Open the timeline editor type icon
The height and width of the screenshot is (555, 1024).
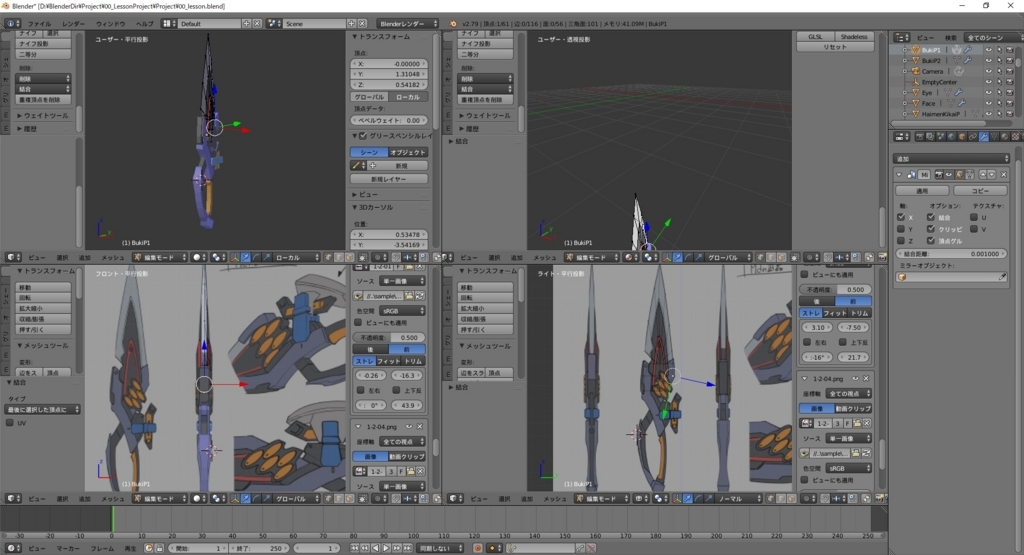[12, 548]
